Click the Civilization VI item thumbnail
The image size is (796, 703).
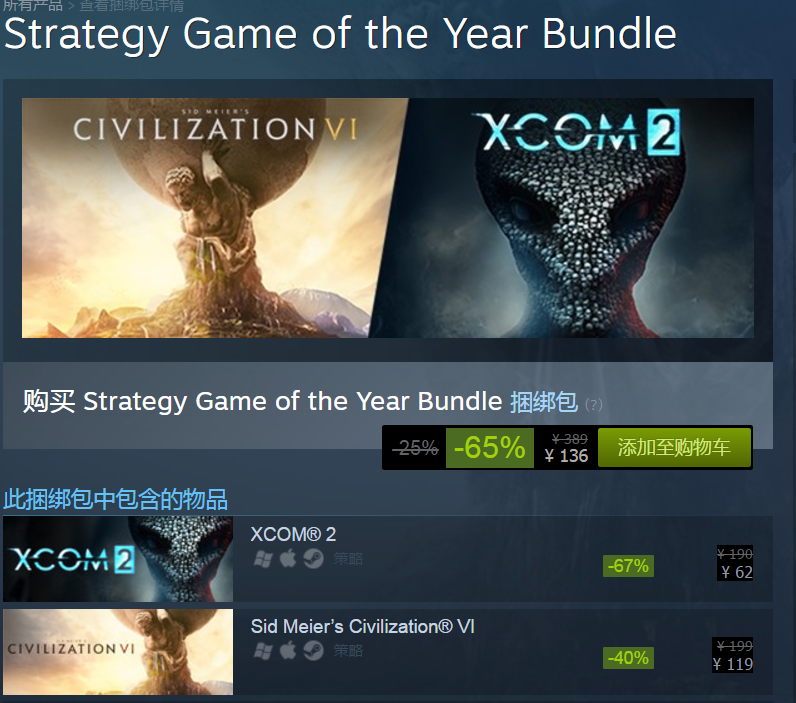click(x=118, y=651)
